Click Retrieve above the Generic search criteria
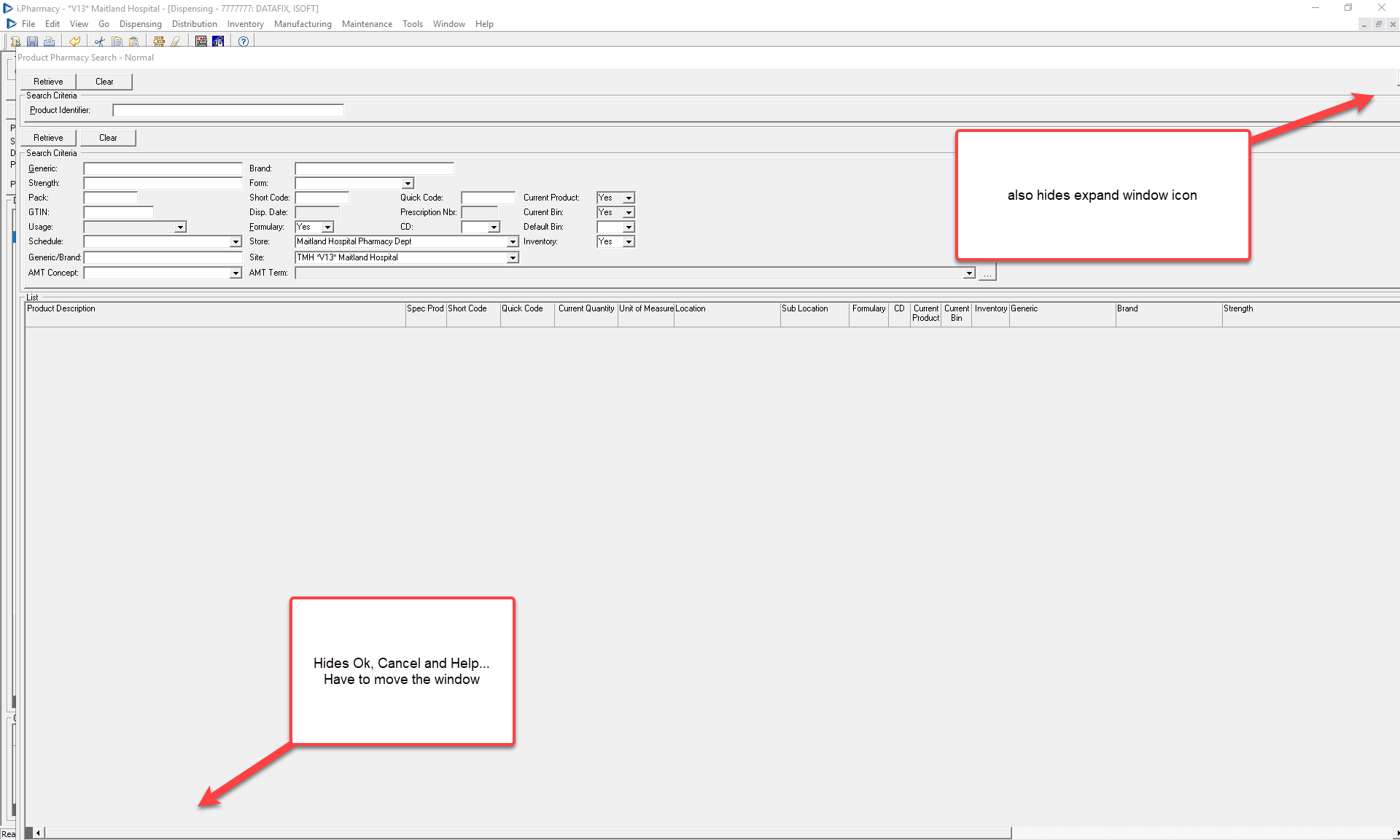 tap(48, 138)
